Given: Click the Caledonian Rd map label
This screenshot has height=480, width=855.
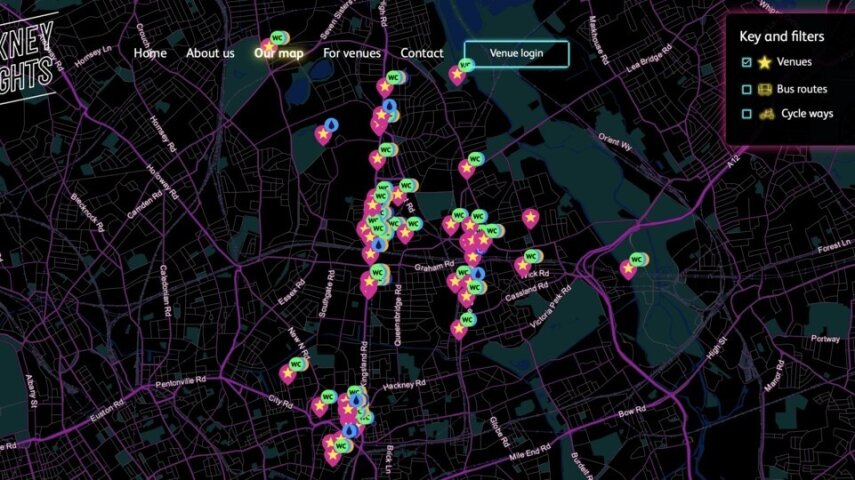Looking at the screenshot, I should 165,292.
